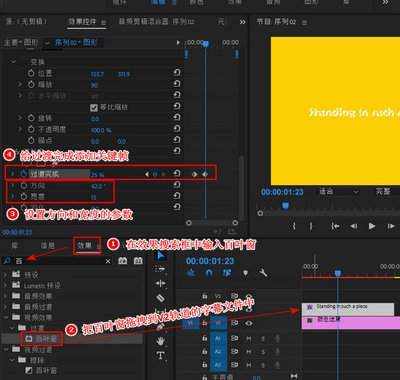Open timeline wrench settings
The width and height of the screenshot is (400, 380).
point(263,273)
